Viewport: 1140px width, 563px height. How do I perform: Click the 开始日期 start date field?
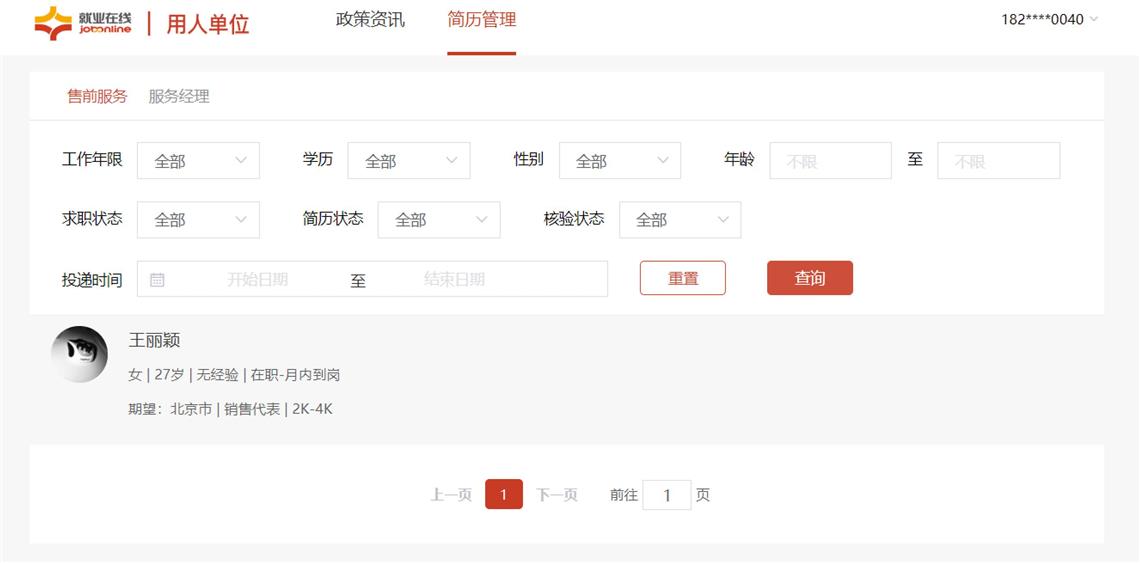[257, 280]
